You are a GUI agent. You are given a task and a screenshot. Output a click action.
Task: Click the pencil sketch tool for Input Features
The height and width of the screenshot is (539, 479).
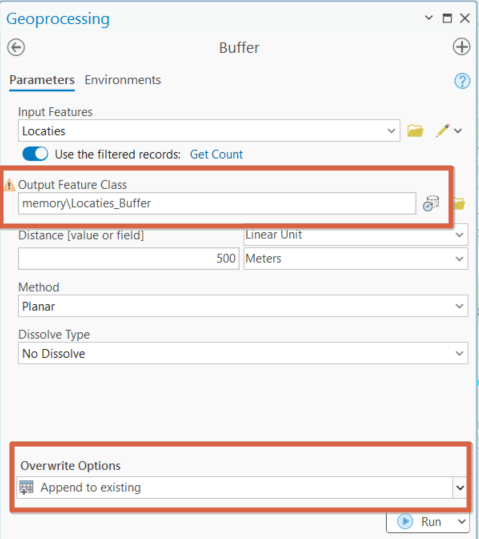click(x=442, y=131)
